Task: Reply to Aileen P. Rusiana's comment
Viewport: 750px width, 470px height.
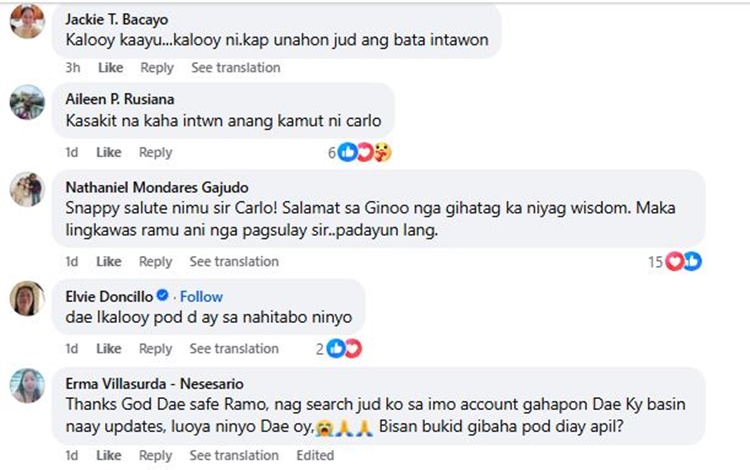Action: [155, 153]
